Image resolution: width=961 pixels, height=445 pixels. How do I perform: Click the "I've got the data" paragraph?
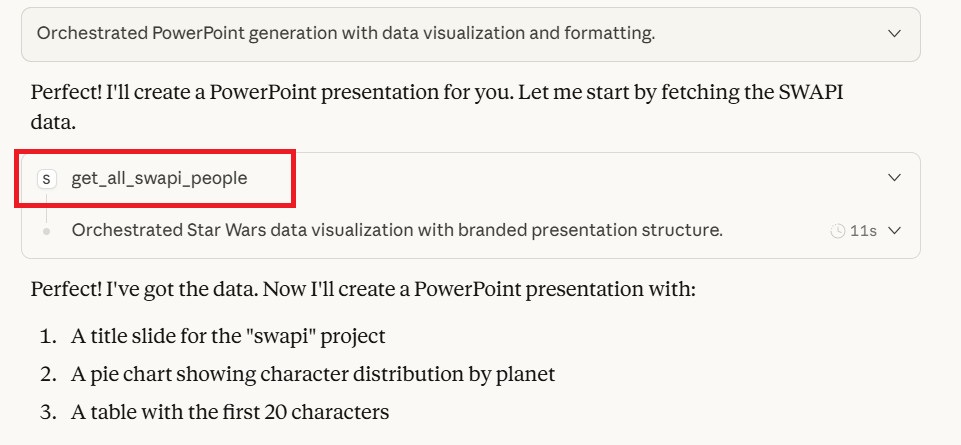pos(362,290)
